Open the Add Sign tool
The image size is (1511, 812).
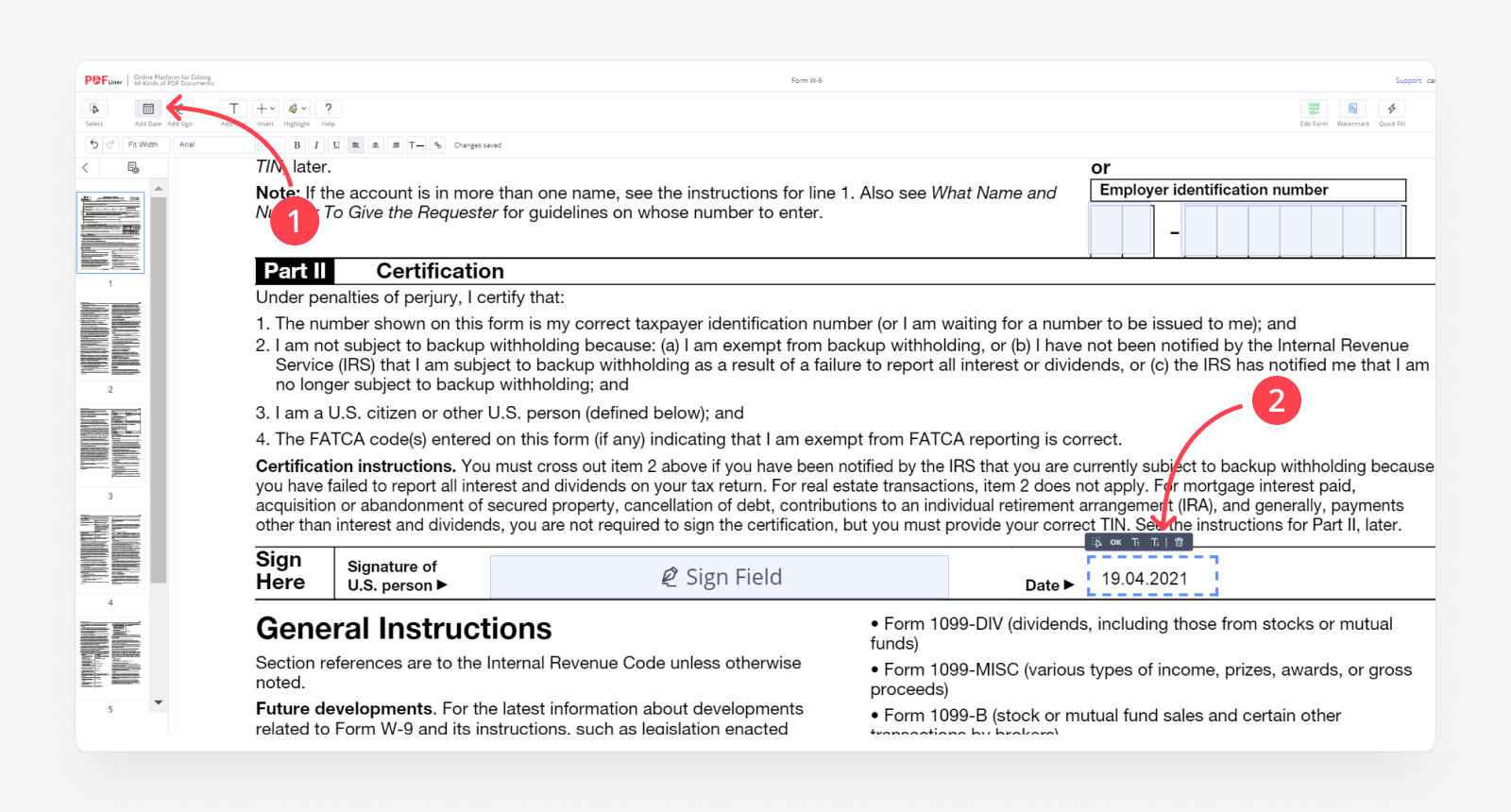(180, 110)
